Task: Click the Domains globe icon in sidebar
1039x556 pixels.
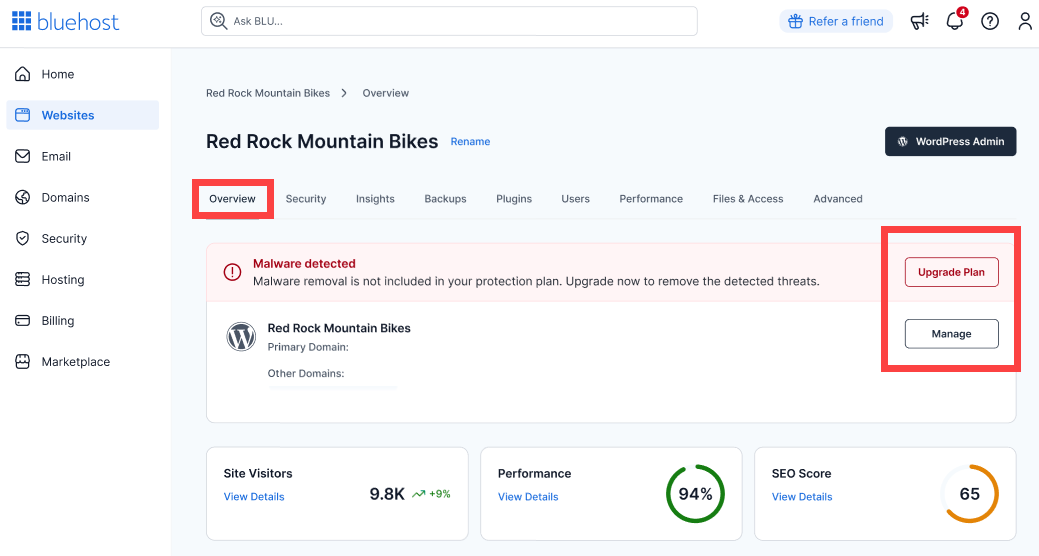Action: (23, 197)
